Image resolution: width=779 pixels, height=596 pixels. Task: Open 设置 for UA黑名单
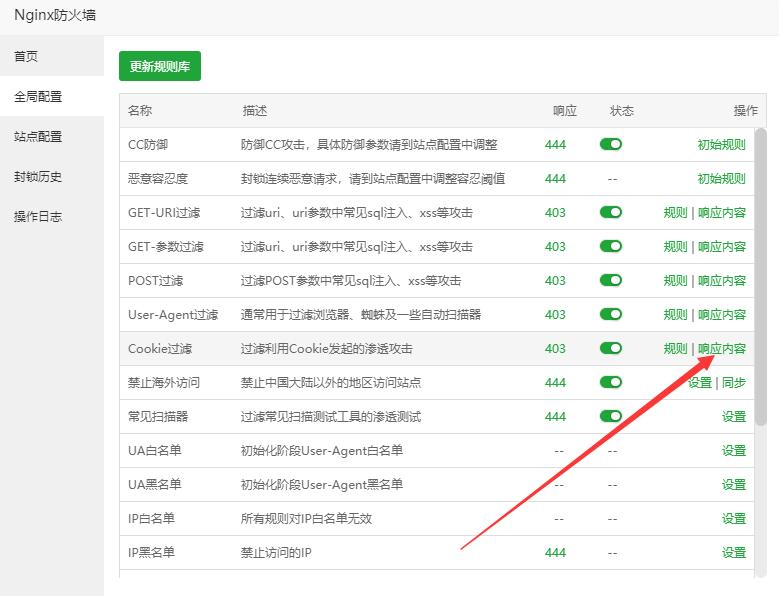coord(734,484)
